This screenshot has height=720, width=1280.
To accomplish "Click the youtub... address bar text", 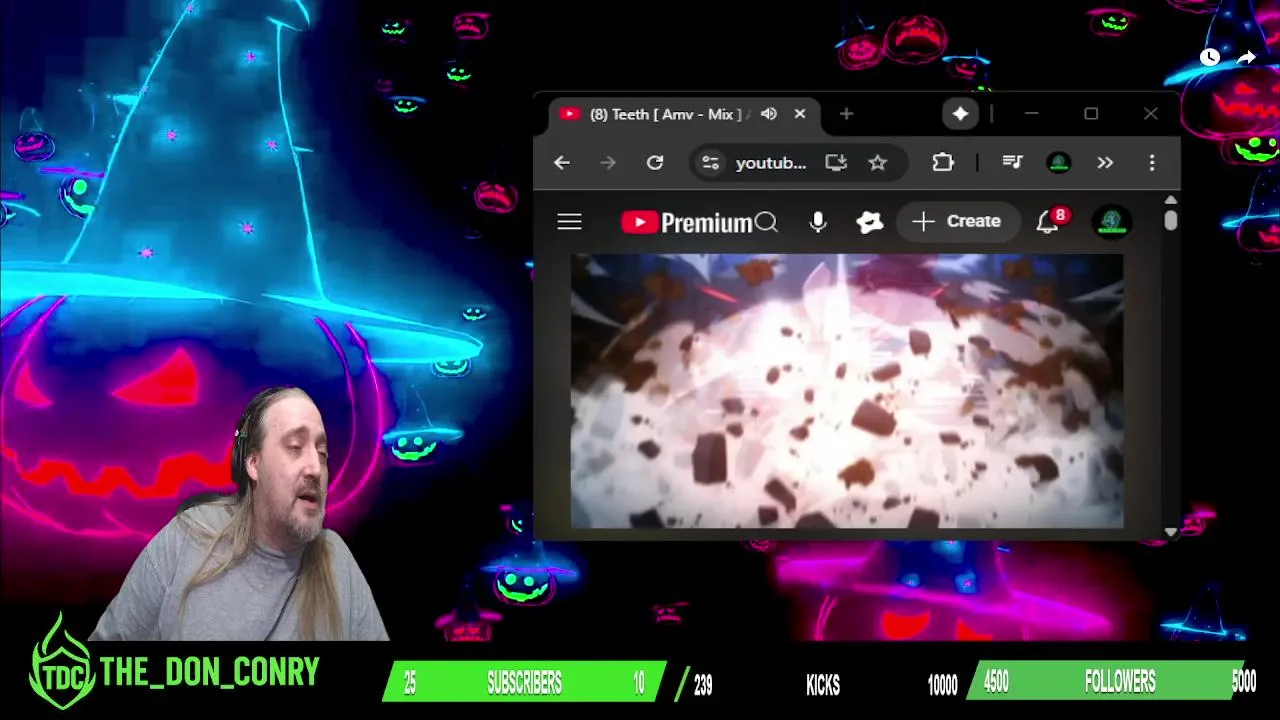I will click(x=771, y=163).
